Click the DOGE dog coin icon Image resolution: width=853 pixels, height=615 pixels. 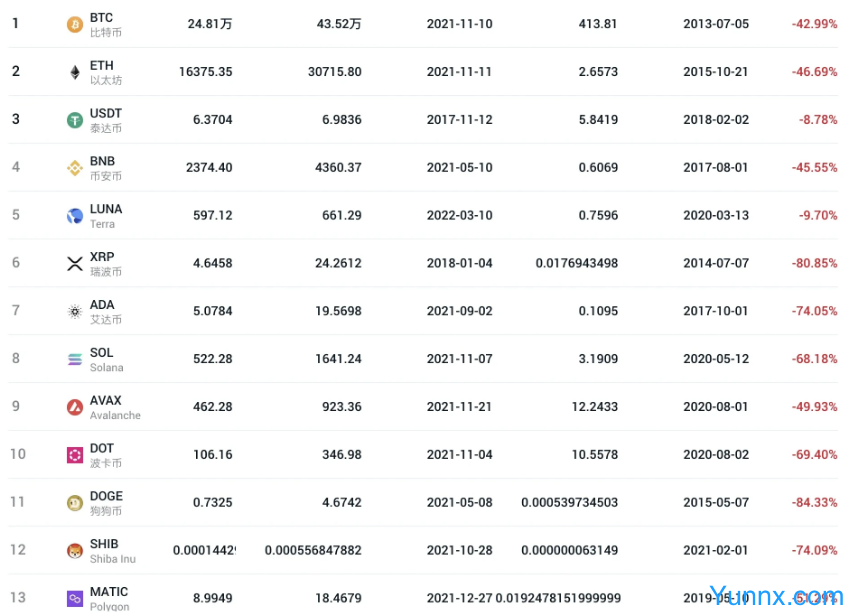pos(75,502)
